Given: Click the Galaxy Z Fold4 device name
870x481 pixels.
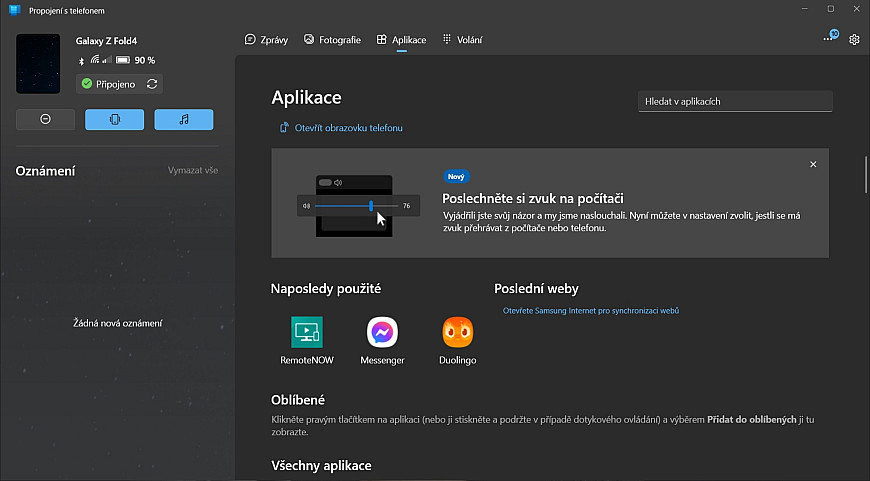Looking at the screenshot, I should point(106,41).
